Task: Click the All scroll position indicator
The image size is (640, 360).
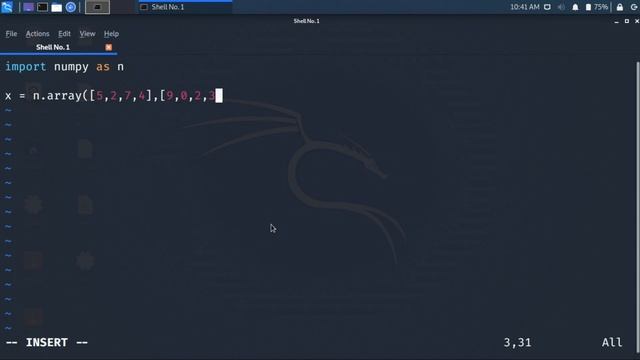Action: point(612,342)
